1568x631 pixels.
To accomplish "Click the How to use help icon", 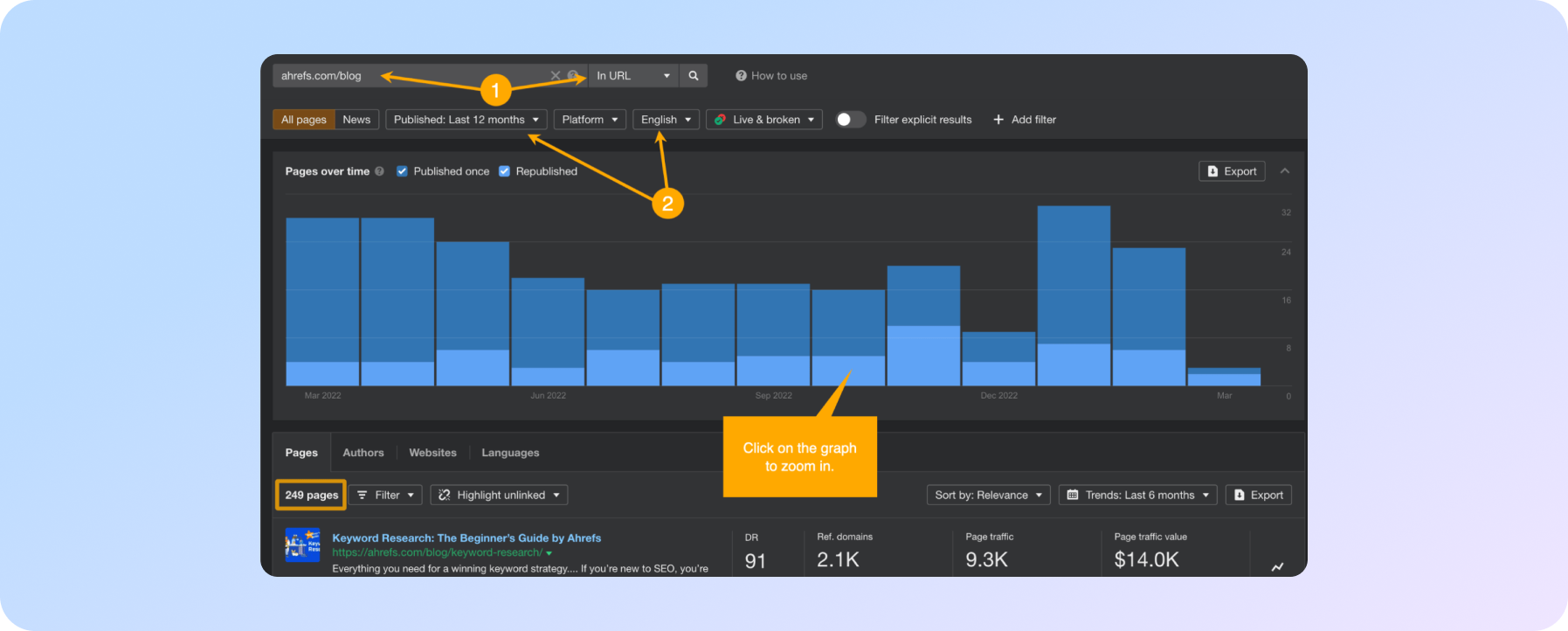I will 741,76.
